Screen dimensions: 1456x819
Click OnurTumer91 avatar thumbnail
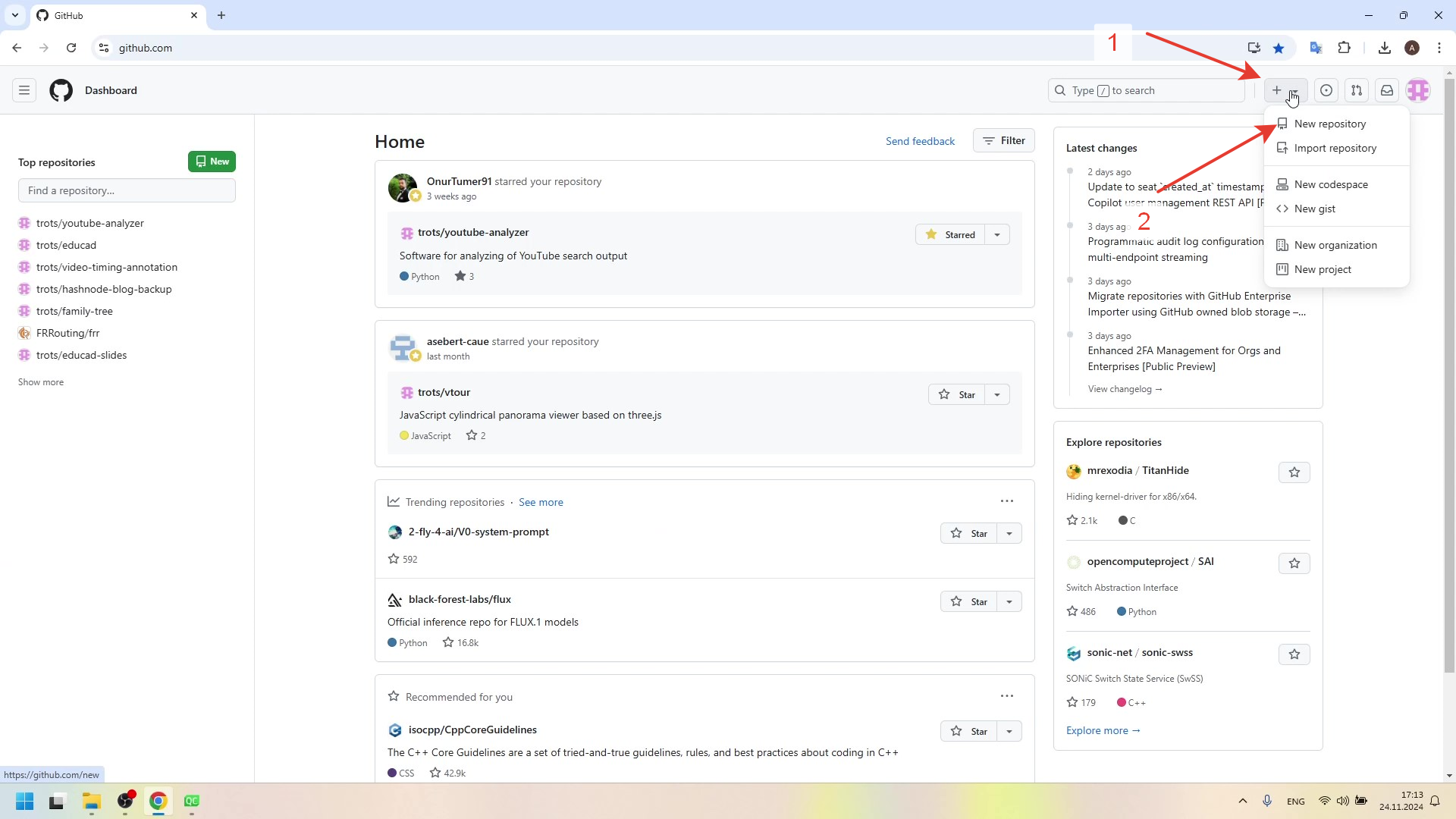402,188
